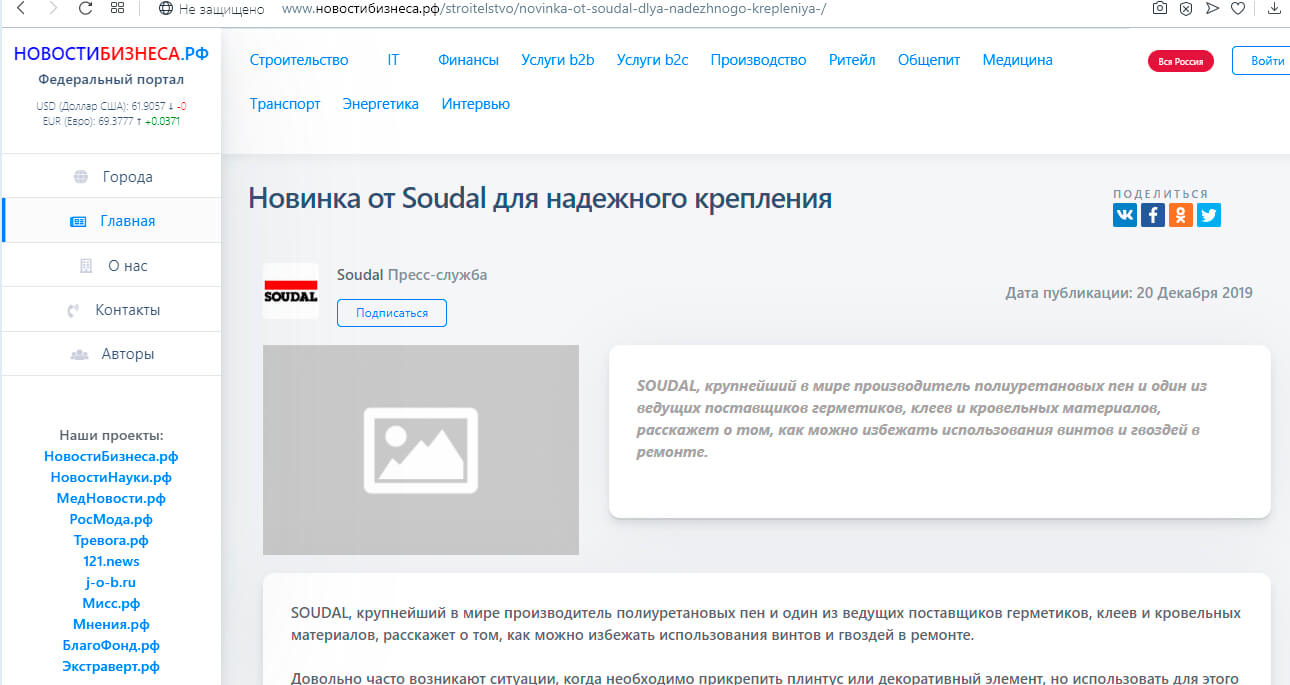This screenshot has height=685, width=1290.
Task: Open the Интервью category
Action: [x=476, y=104]
